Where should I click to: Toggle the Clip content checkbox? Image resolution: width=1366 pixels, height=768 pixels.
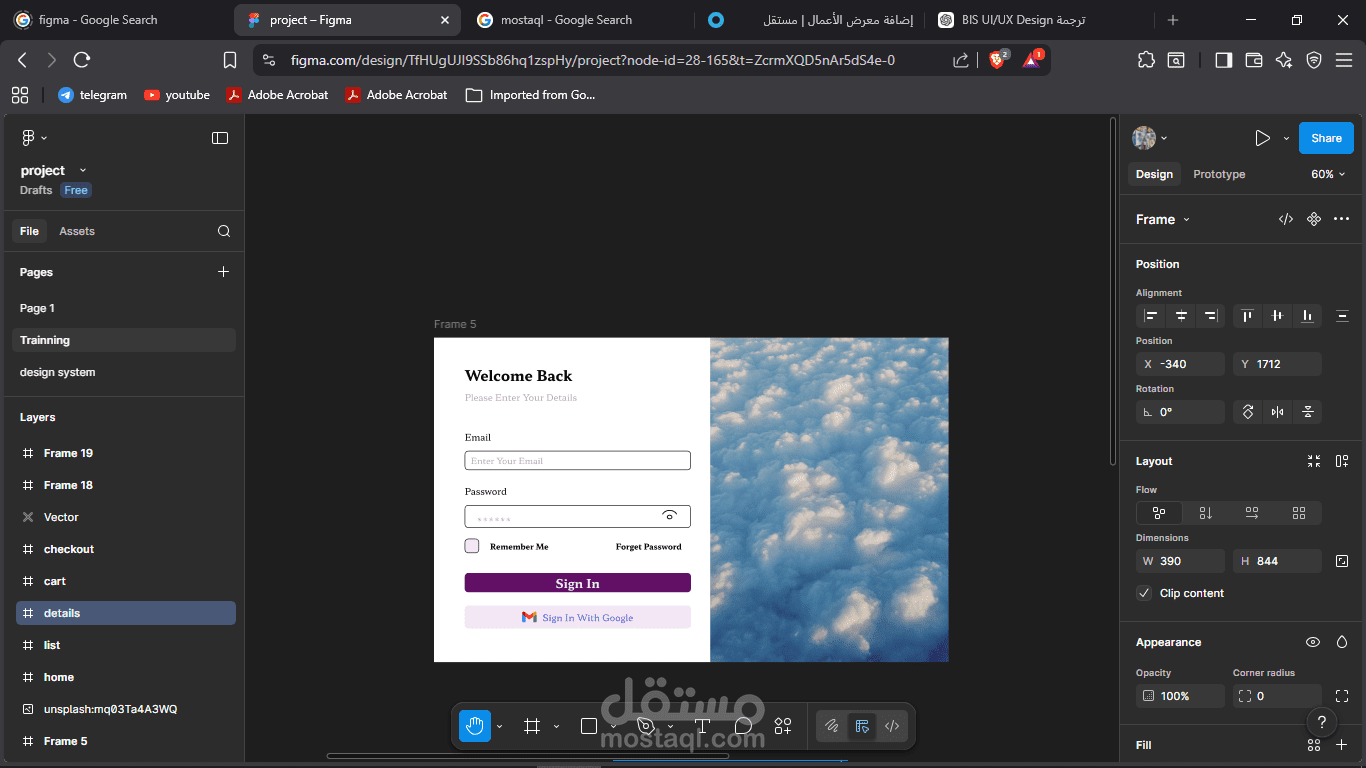coord(1143,592)
